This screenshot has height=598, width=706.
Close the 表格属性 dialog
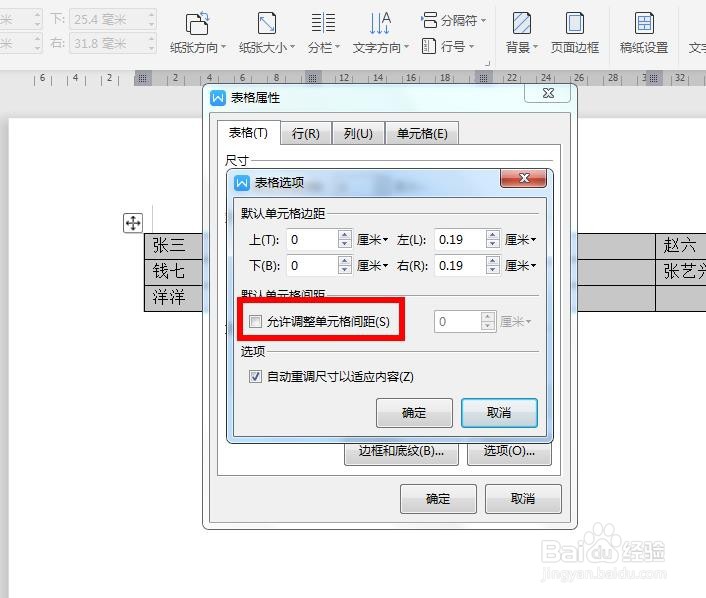pyautogui.click(x=548, y=93)
